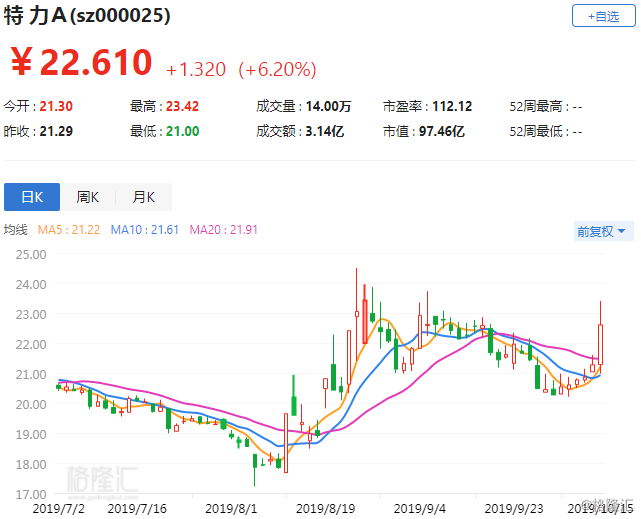The height and width of the screenshot is (519, 641).
Task: Click today's open value 21.30
Action: [x=56, y=106]
